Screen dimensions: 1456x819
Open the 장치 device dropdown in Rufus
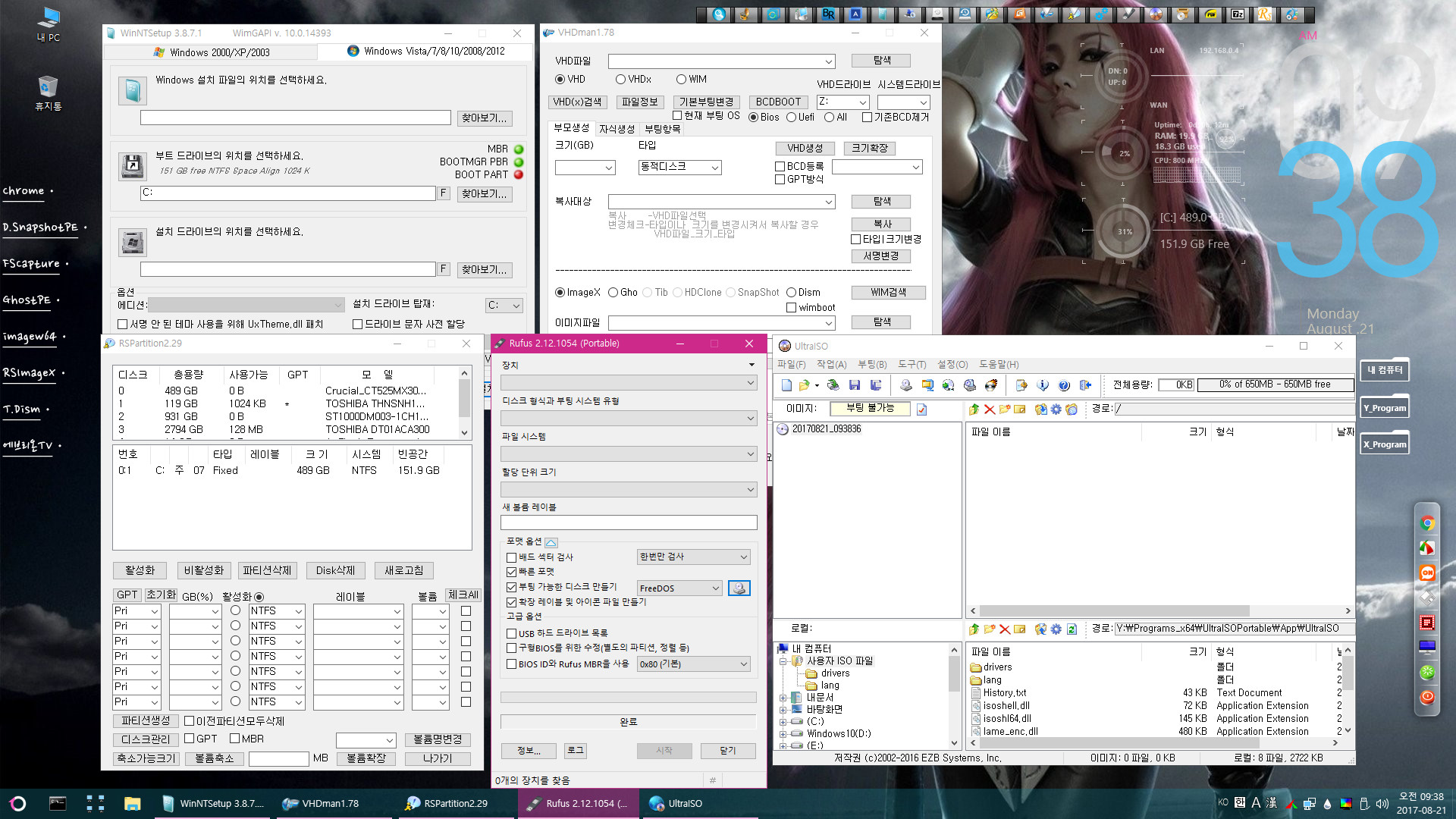(x=629, y=383)
